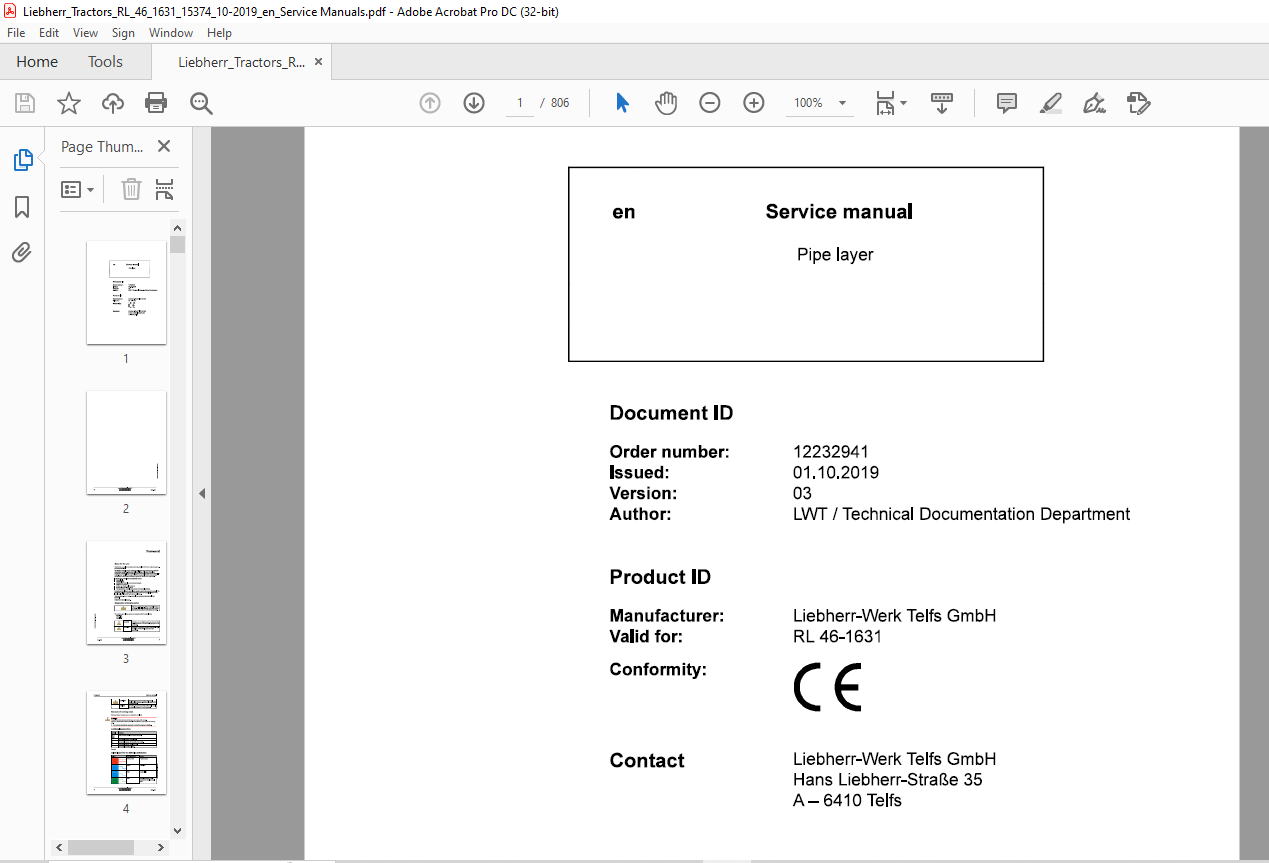Click the page number input field

coord(520,103)
